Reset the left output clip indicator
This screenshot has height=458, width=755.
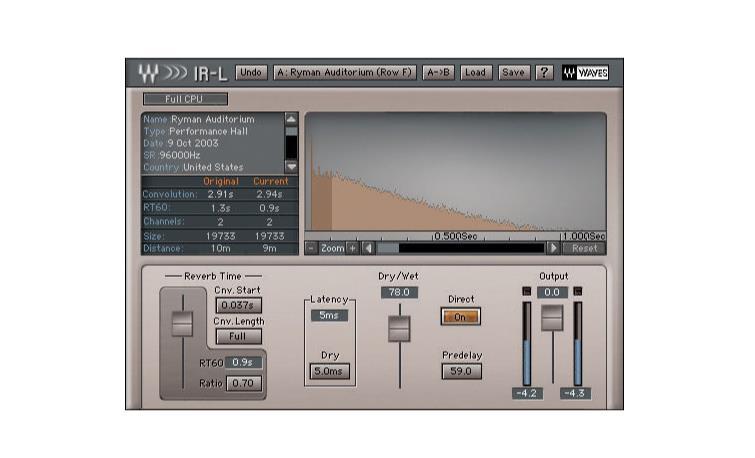click(527, 292)
